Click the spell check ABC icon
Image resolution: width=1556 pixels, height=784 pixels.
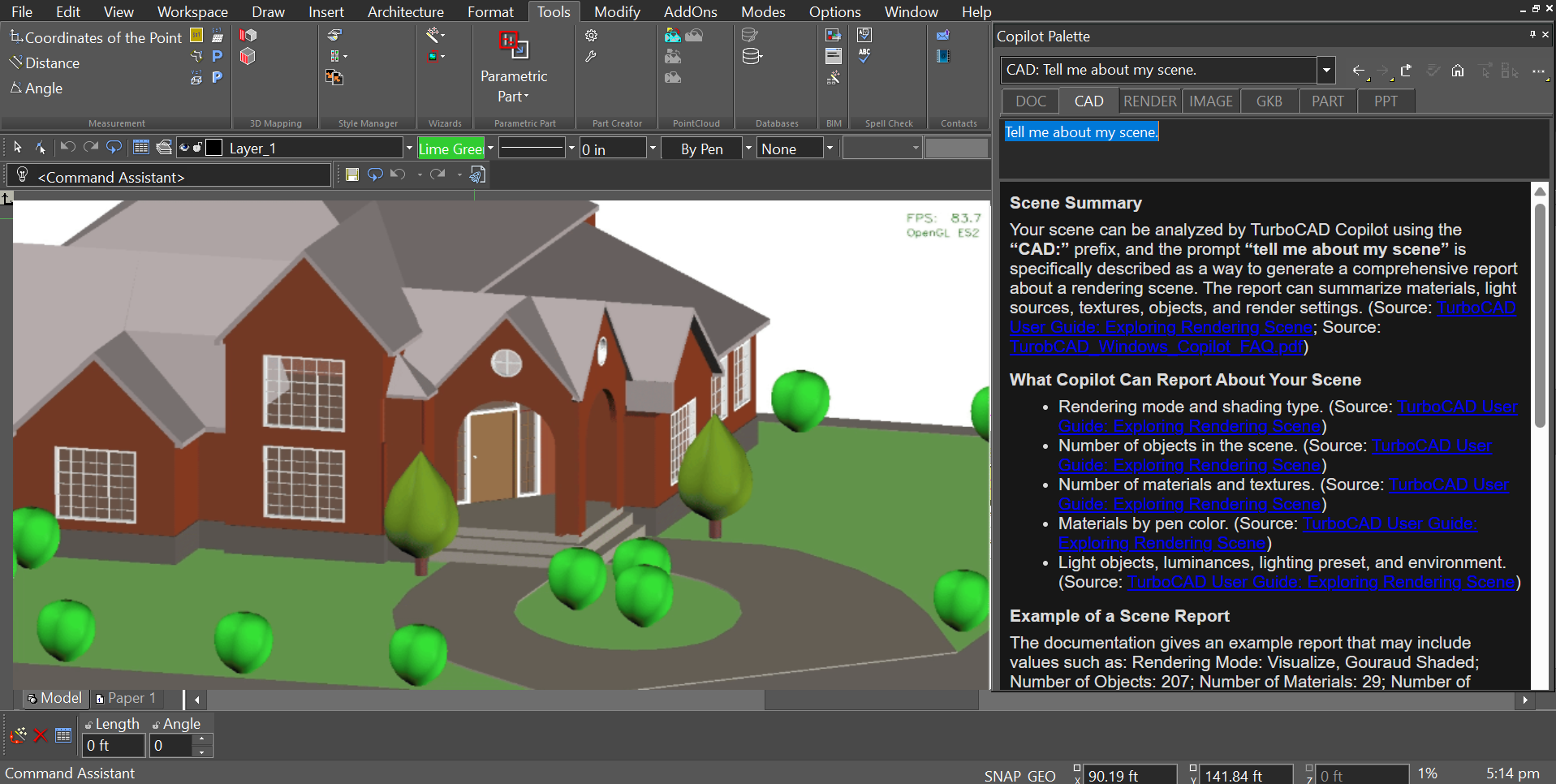pos(864,56)
